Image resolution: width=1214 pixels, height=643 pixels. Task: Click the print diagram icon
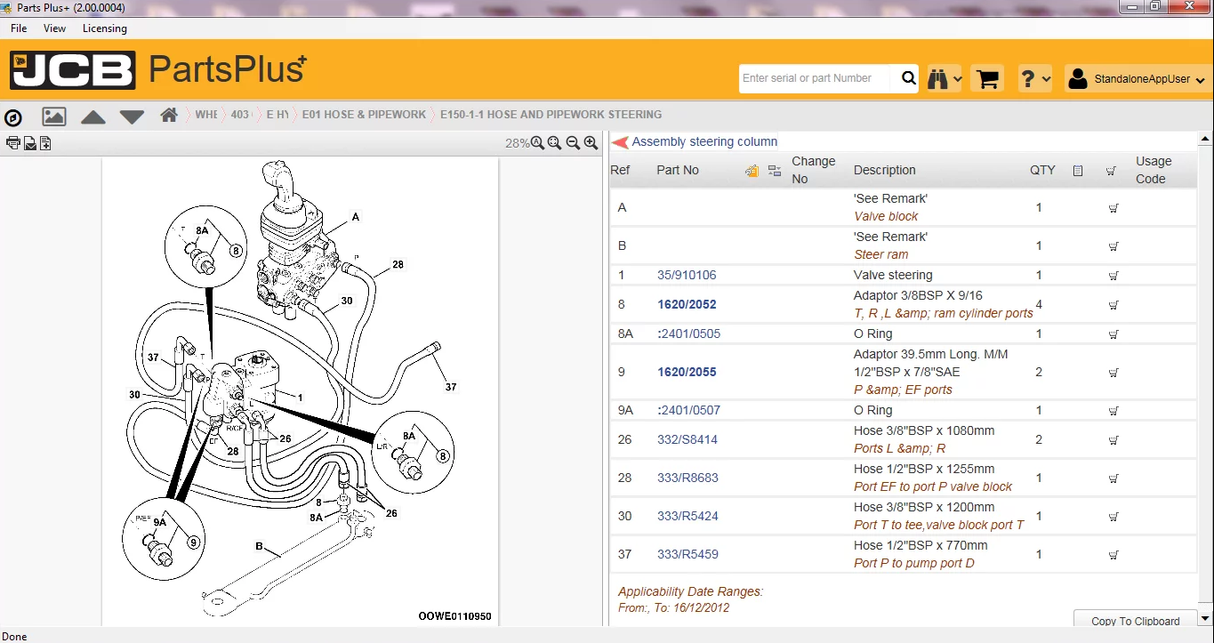(x=13, y=143)
